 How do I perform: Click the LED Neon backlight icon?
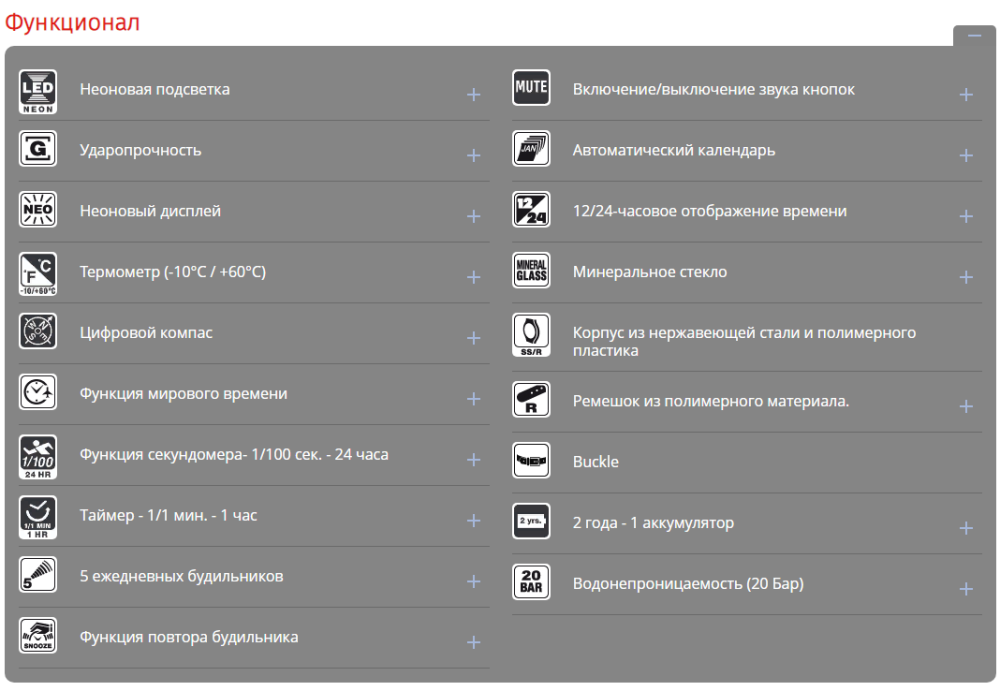[x=38, y=90]
